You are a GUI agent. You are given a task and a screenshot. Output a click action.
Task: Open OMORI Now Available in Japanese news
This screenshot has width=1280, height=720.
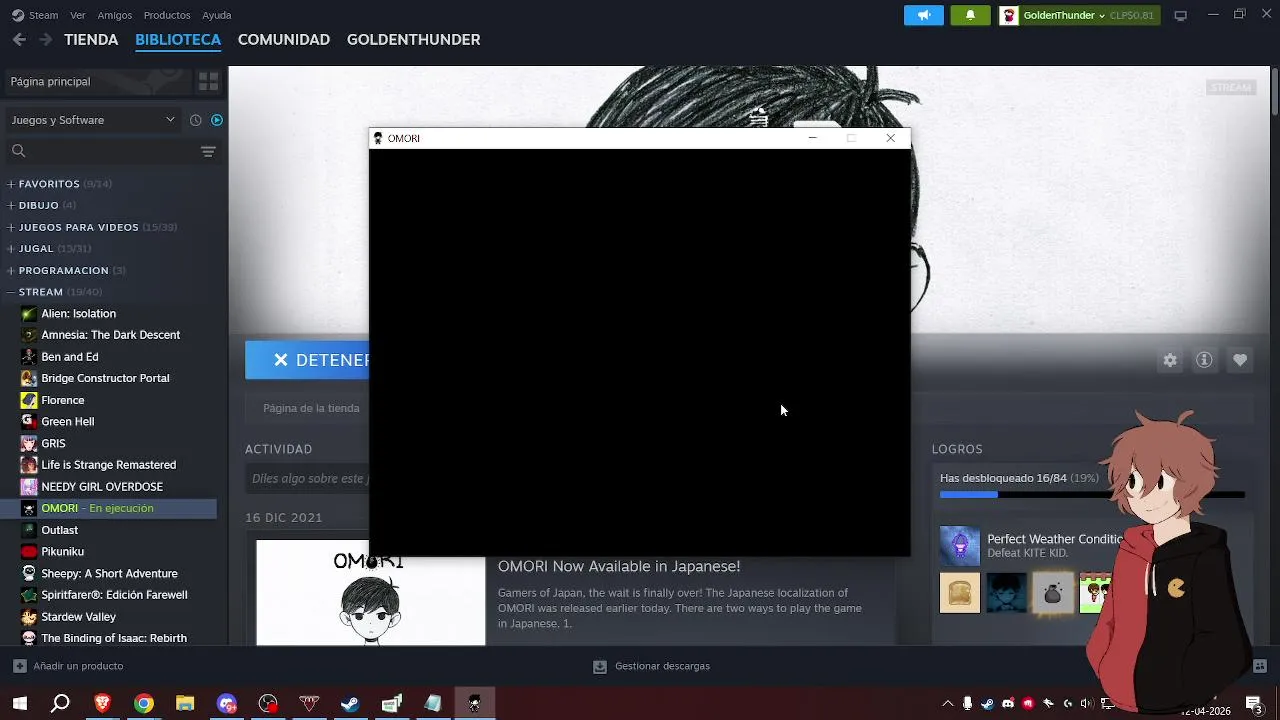(x=619, y=566)
